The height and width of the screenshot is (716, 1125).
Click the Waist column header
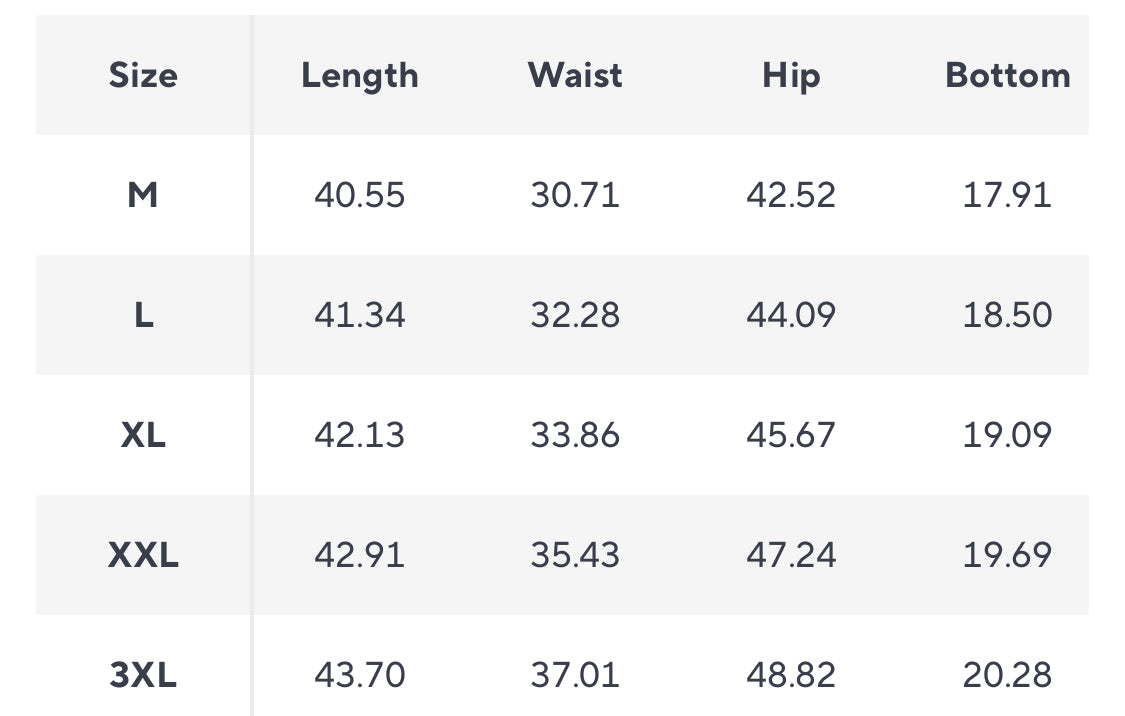(x=575, y=75)
